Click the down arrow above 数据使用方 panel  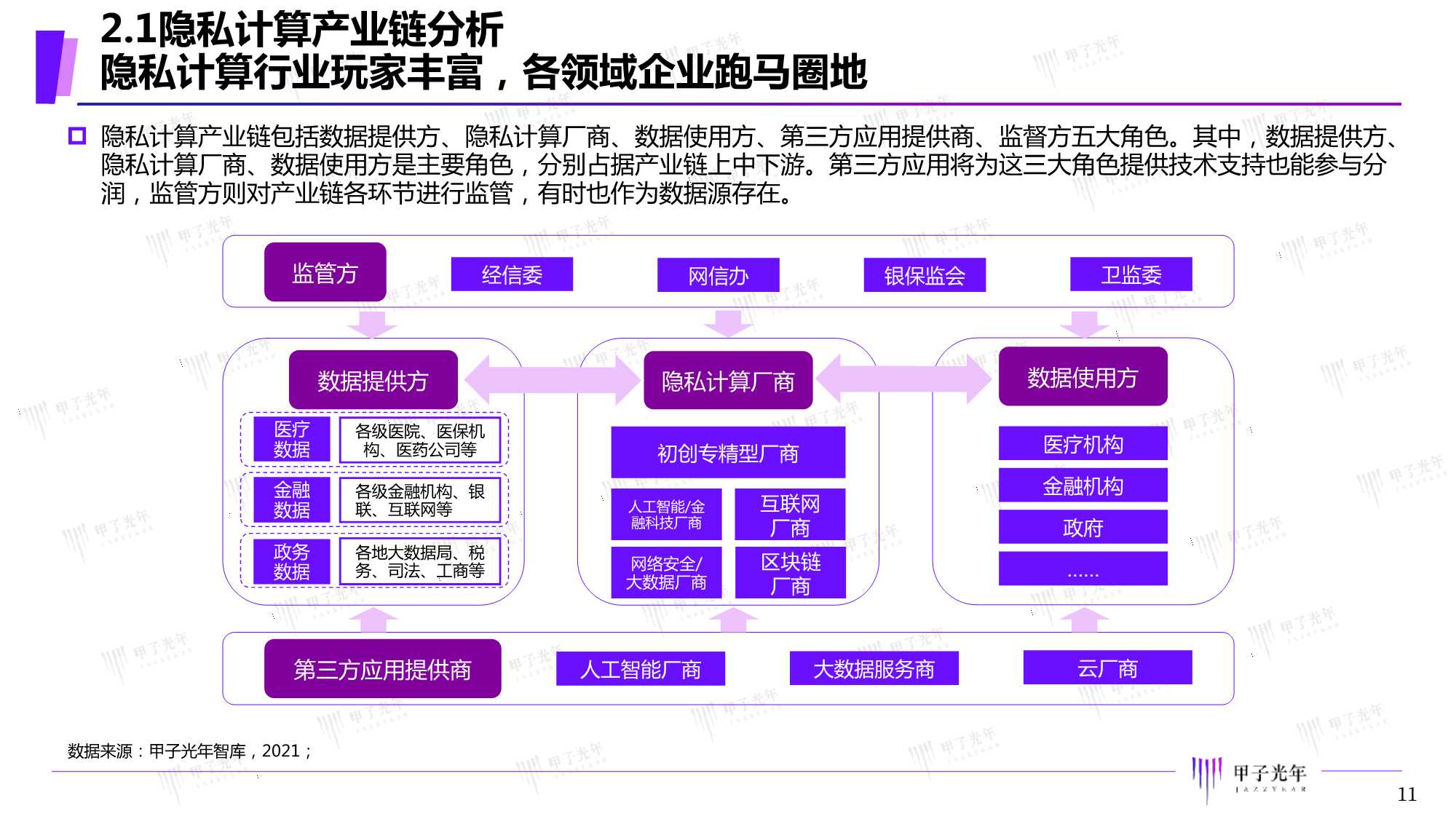pyautogui.click(x=1084, y=324)
